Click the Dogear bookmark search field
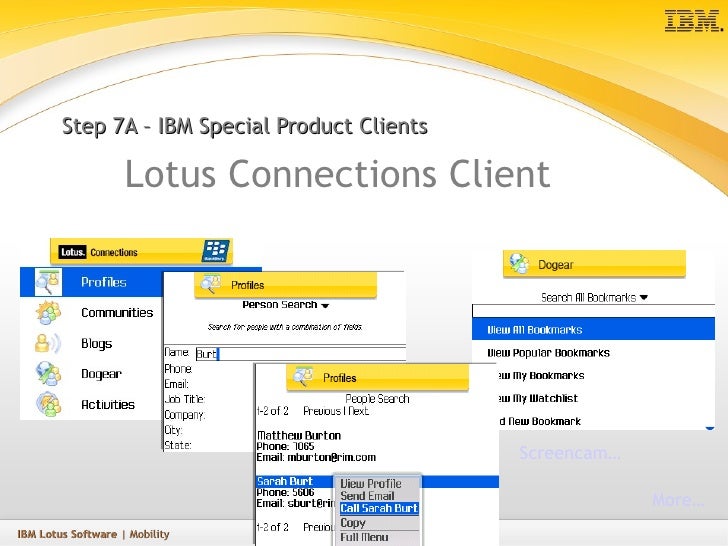Image resolution: width=728 pixels, height=546 pixels. coord(593,311)
